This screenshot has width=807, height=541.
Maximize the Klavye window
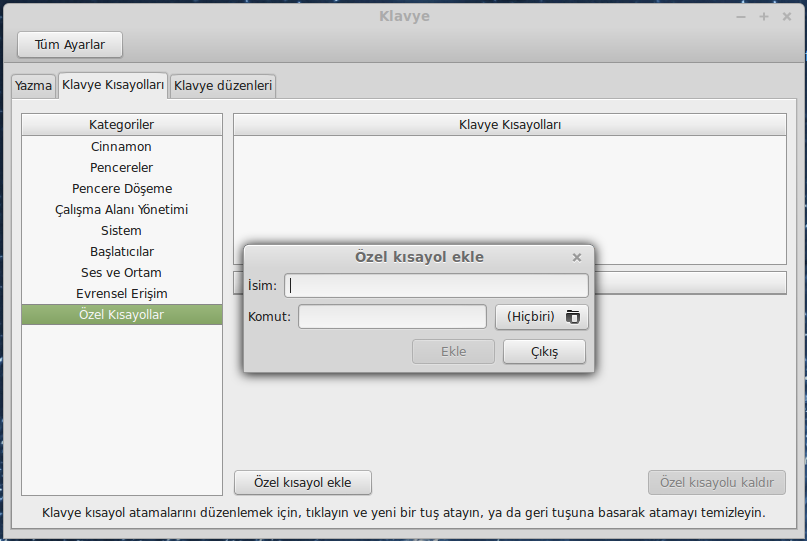tap(764, 17)
